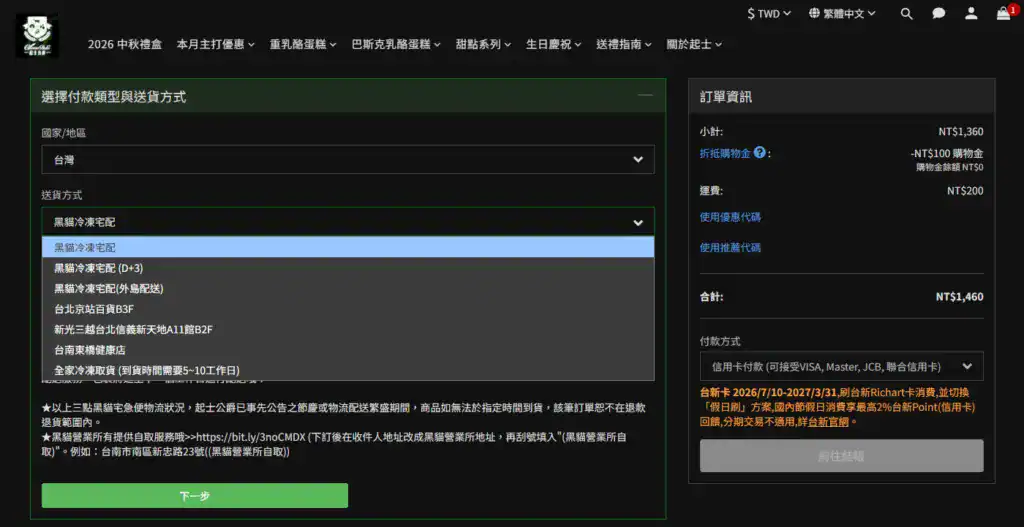This screenshot has height=527, width=1024.
Task: Open the 台新官網 link
Action: pyautogui.click(x=829, y=422)
